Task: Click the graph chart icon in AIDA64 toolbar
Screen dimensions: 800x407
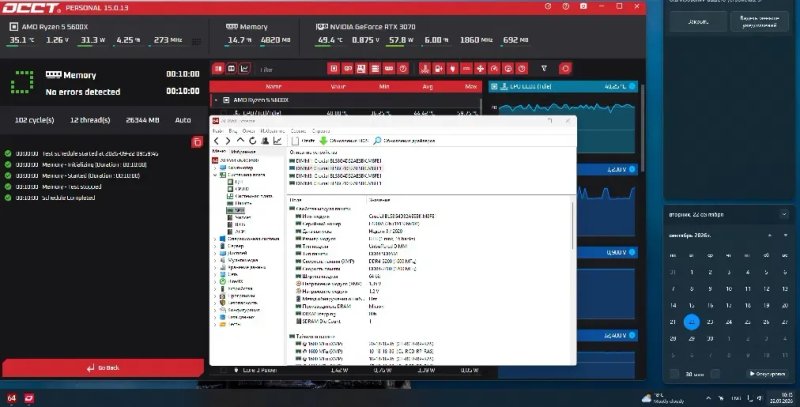Action: [x=277, y=141]
